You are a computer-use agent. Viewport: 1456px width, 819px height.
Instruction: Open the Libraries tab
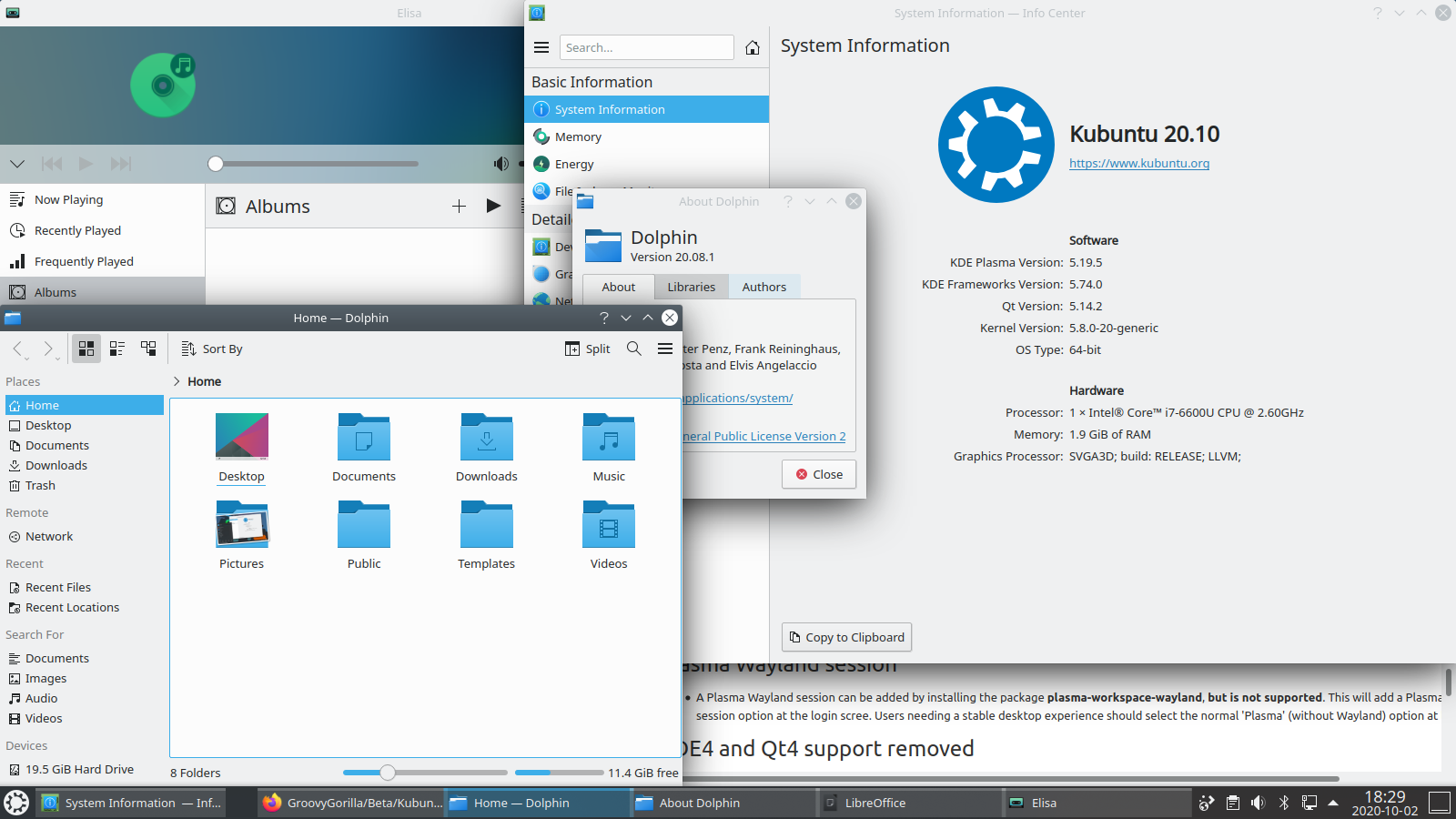coord(691,287)
